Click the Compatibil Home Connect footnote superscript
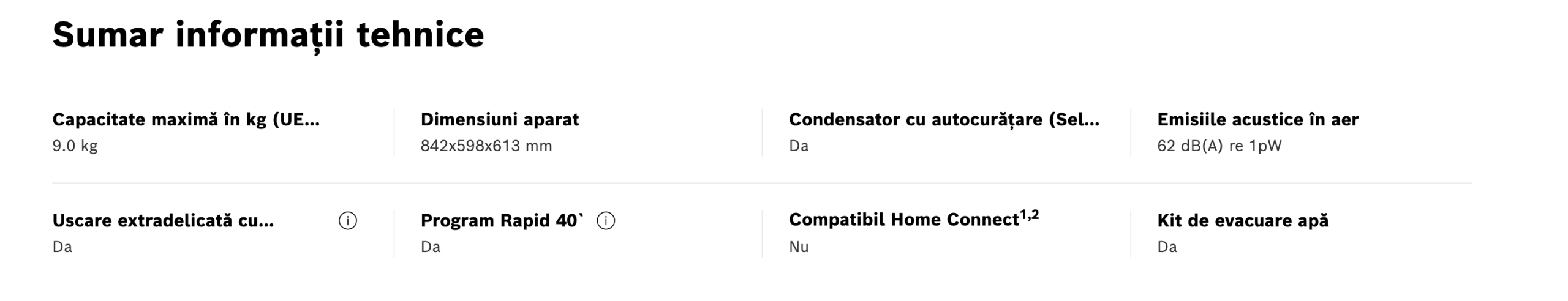This screenshot has height=301, width=1568. 1029,215
